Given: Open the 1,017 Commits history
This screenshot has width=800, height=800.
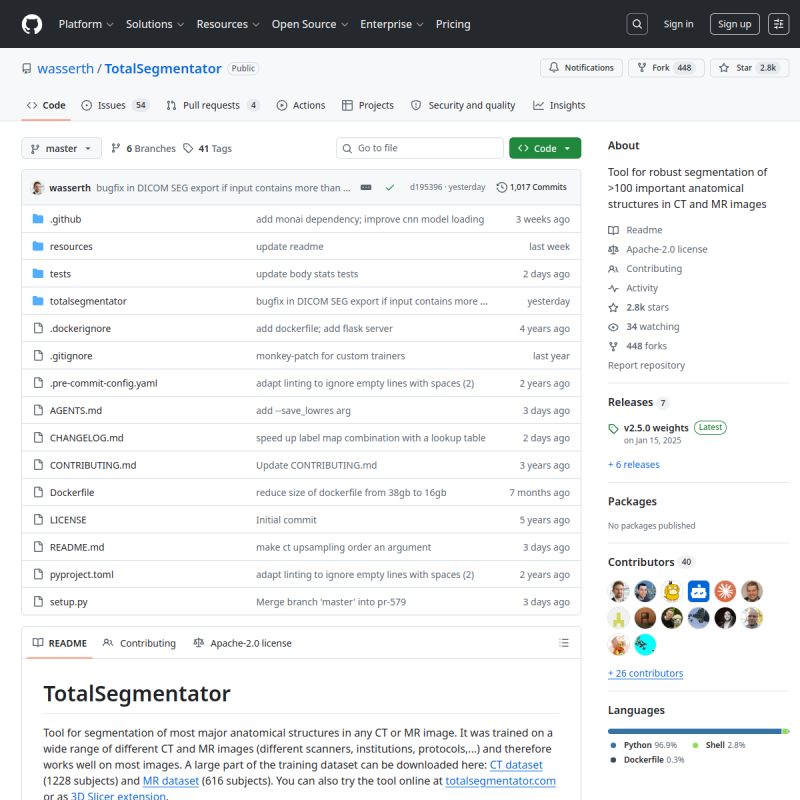Looking at the screenshot, I should (x=531, y=187).
